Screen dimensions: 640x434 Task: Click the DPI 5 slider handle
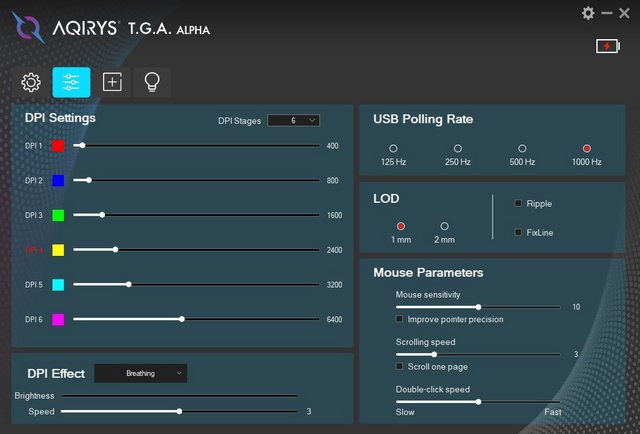point(129,284)
